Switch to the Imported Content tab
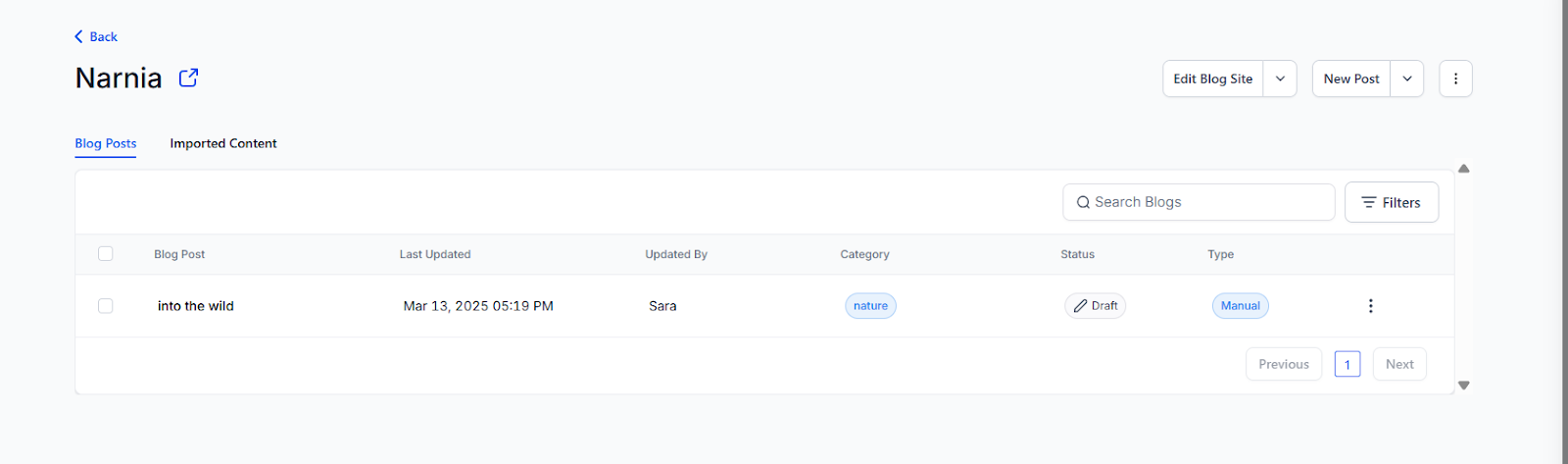Image resolution: width=1568 pixels, height=464 pixels. tap(223, 143)
